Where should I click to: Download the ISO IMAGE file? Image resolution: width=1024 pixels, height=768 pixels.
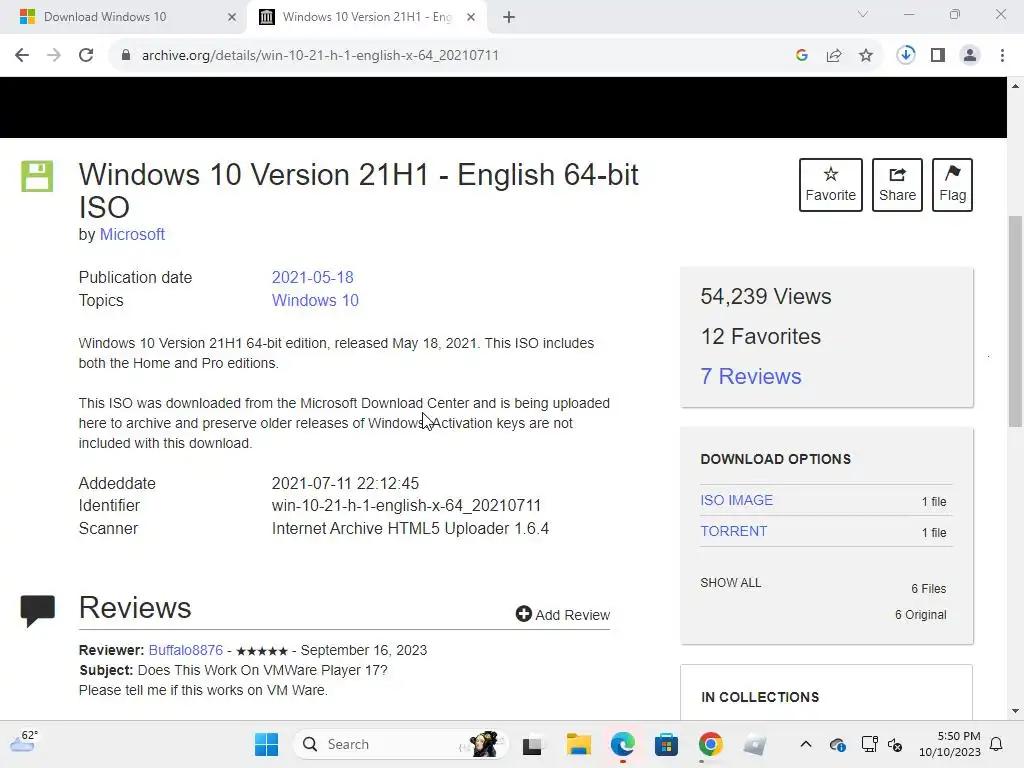[x=736, y=500]
